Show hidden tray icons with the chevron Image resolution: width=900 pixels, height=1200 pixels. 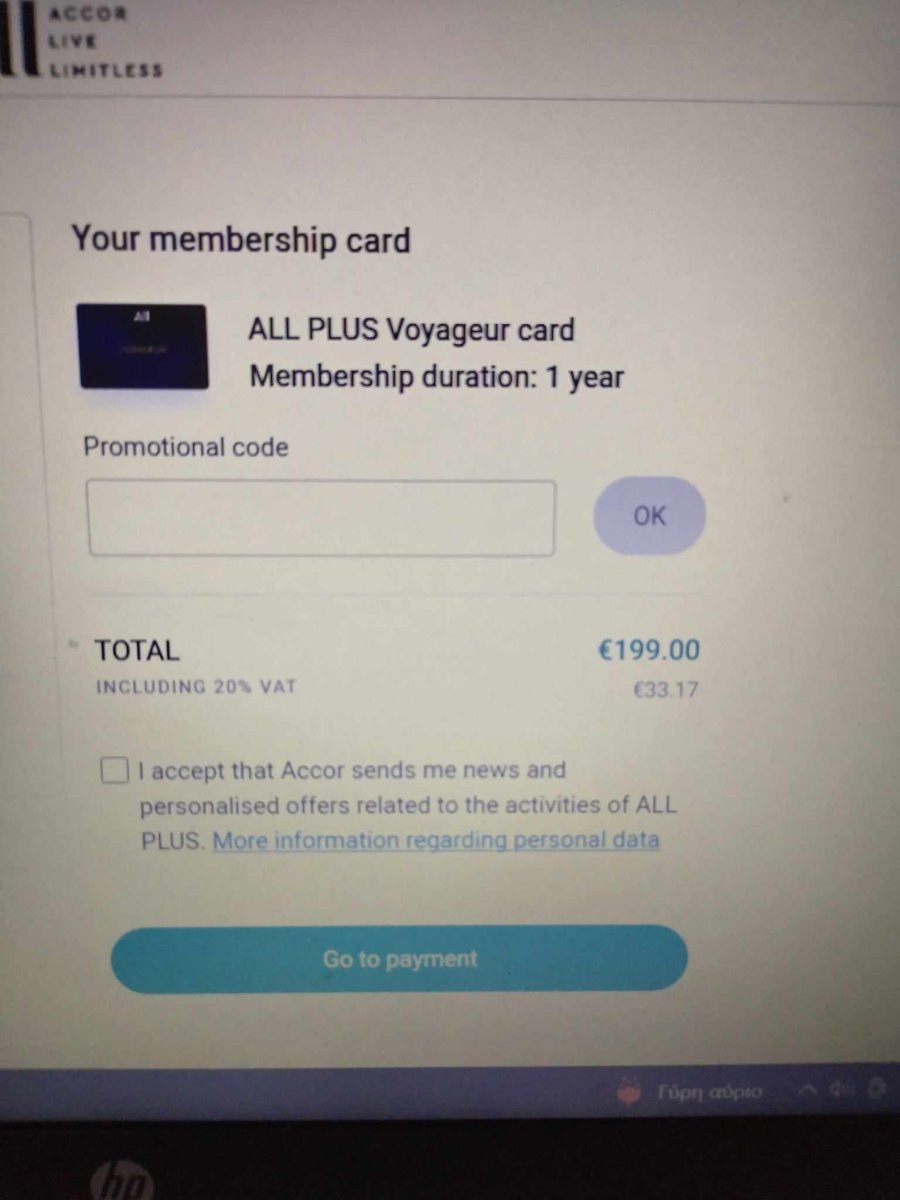click(x=806, y=1091)
